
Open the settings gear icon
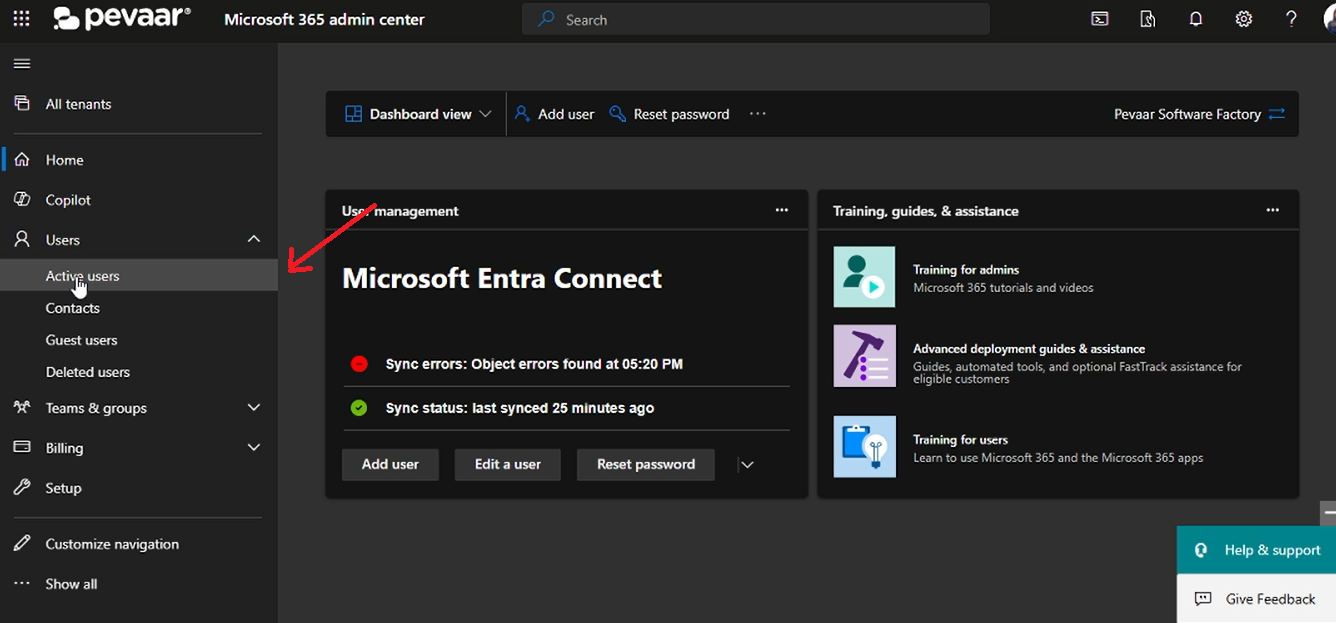click(x=1244, y=19)
